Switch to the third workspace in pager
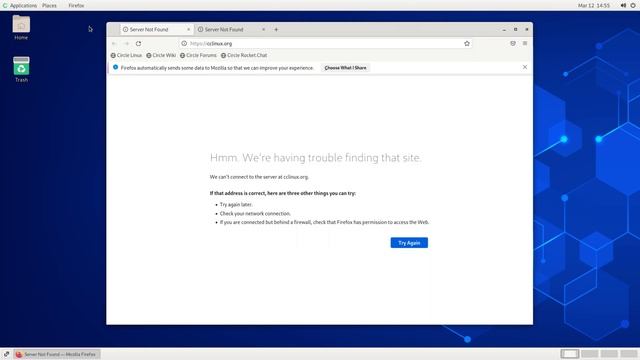Screen dimensions: 640x360 (609, 354)
